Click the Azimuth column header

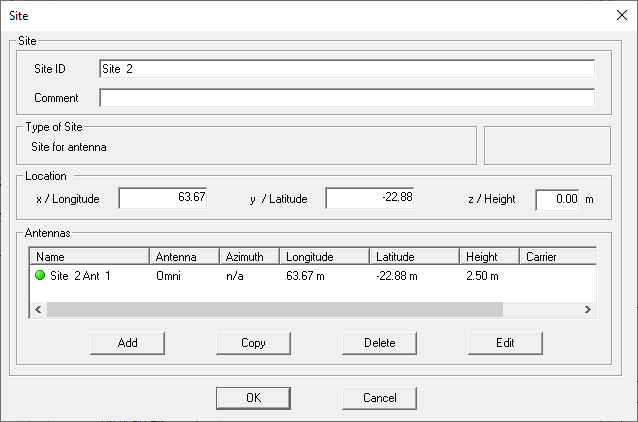coord(248,257)
